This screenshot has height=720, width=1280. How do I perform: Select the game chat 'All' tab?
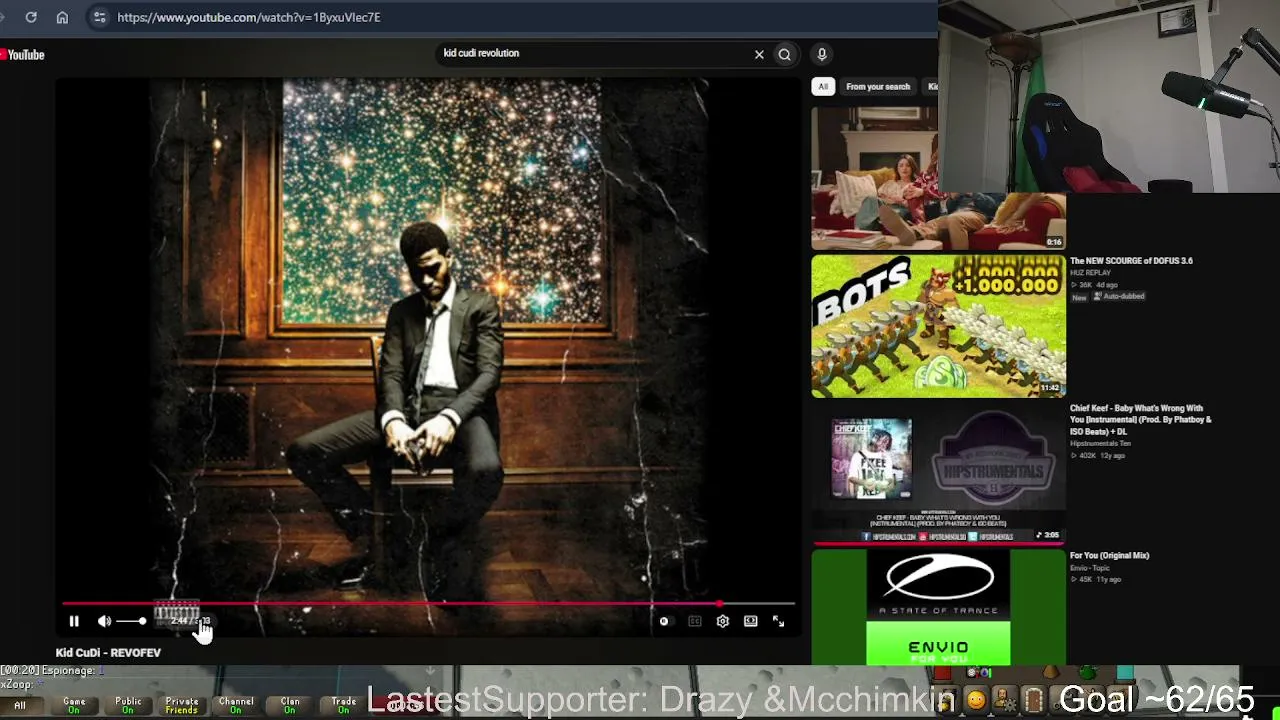click(x=20, y=706)
